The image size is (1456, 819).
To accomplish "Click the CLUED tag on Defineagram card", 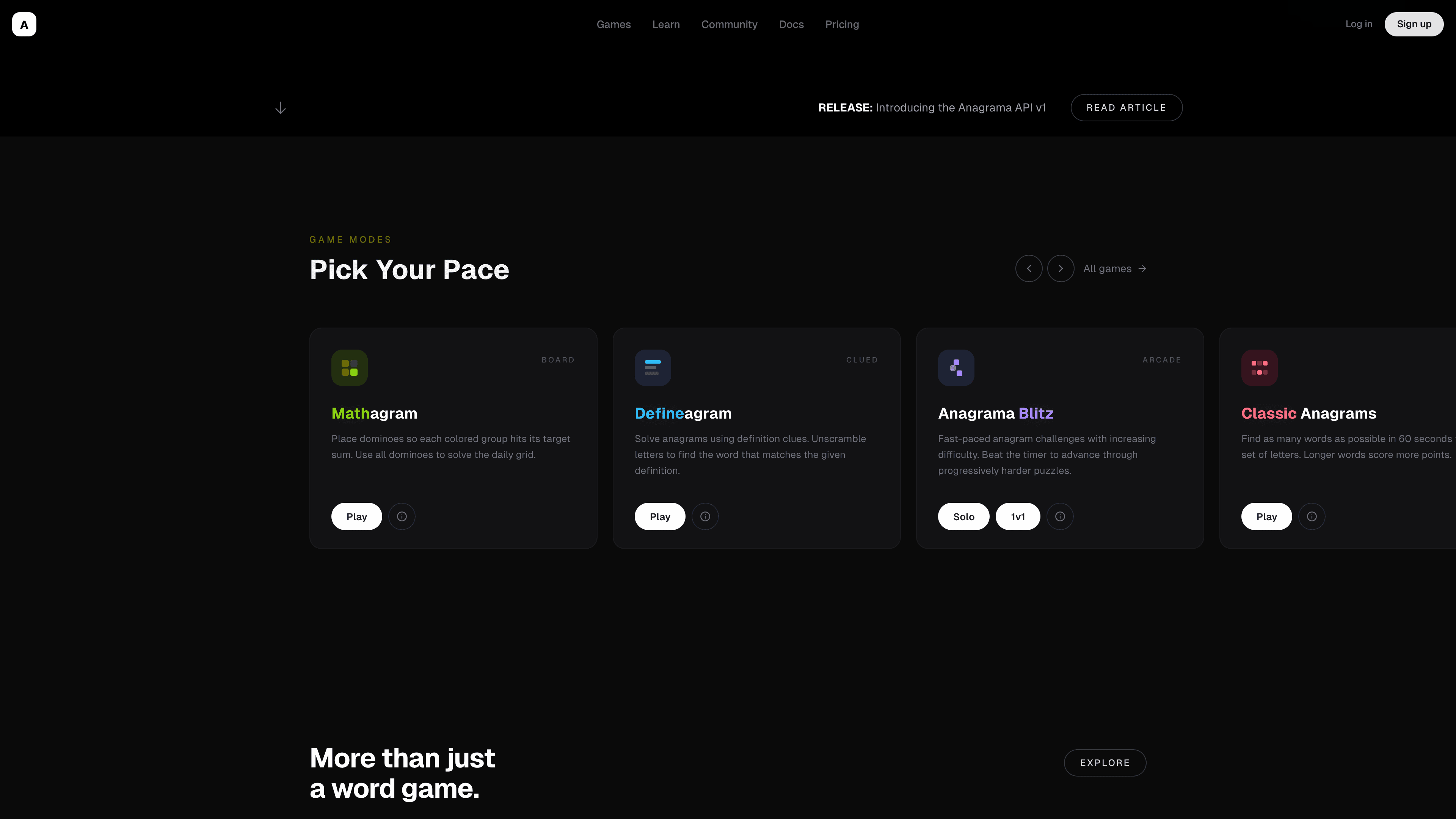I will point(861,359).
